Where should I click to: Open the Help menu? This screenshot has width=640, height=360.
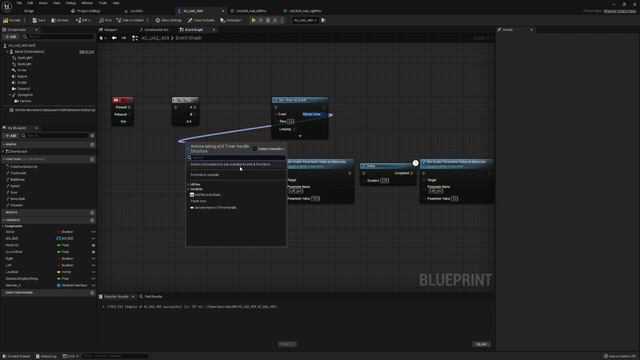pyautogui.click(x=116, y=3)
